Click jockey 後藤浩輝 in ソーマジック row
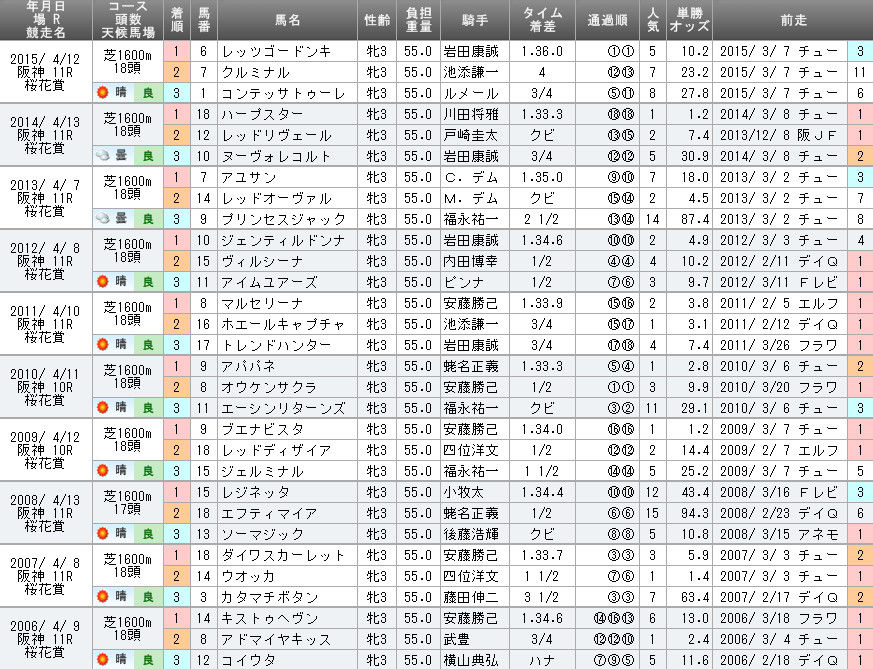Image resolution: width=873 pixels, height=669 pixels. 471,534
